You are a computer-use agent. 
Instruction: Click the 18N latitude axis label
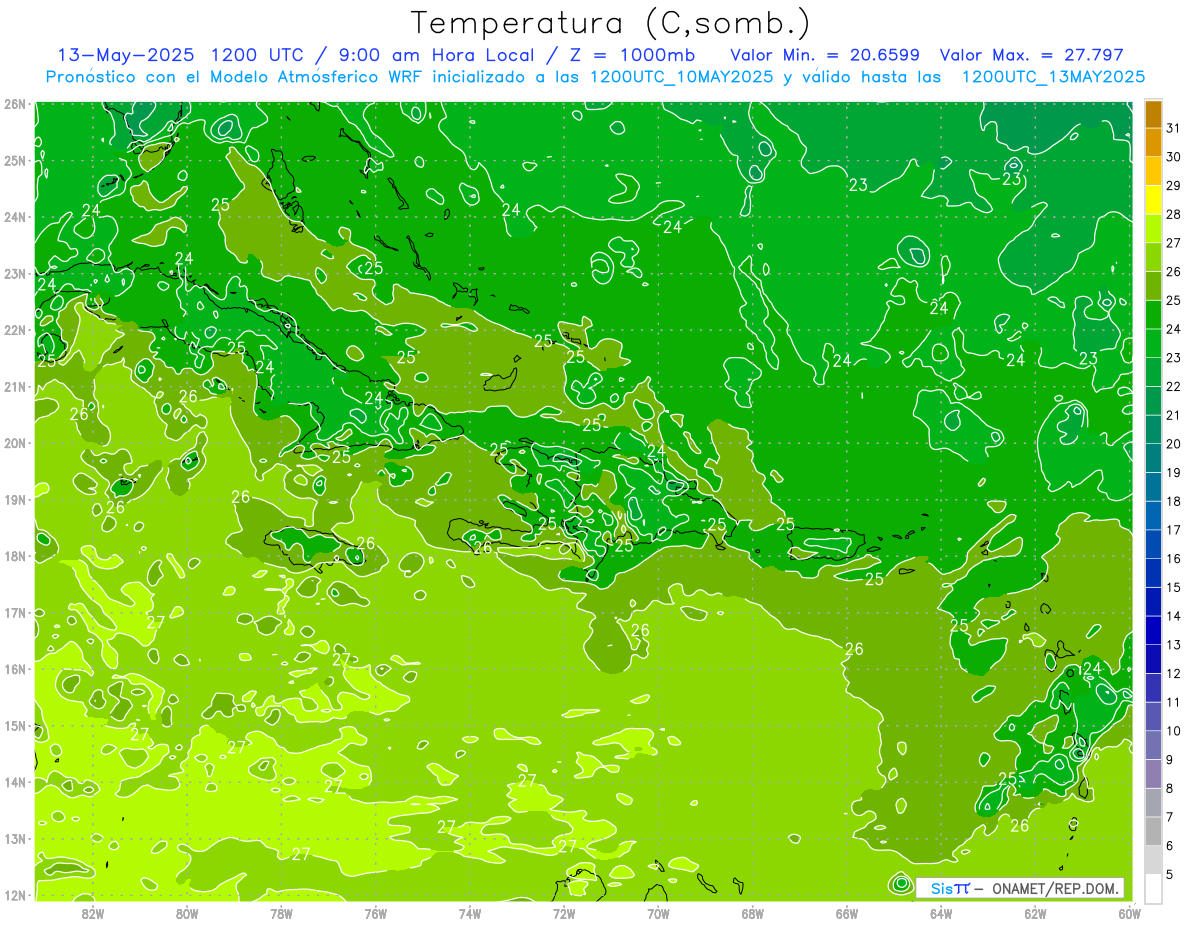pos(14,556)
